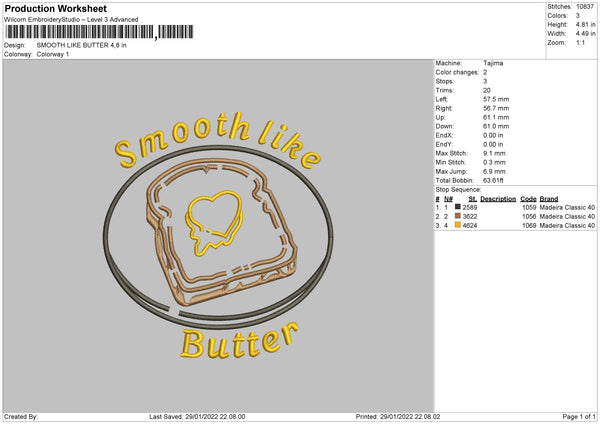Click the dark brown color swatch for stop 1
Image resolution: width=600 pixels, height=424 pixels.
pyautogui.click(x=457, y=207)
